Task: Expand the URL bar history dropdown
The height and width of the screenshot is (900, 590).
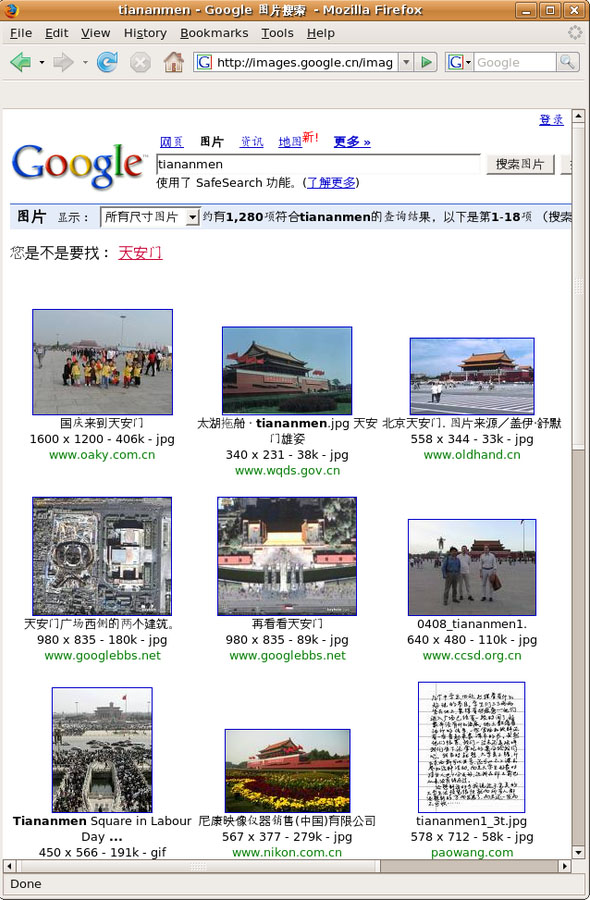Action: [406, 62]
